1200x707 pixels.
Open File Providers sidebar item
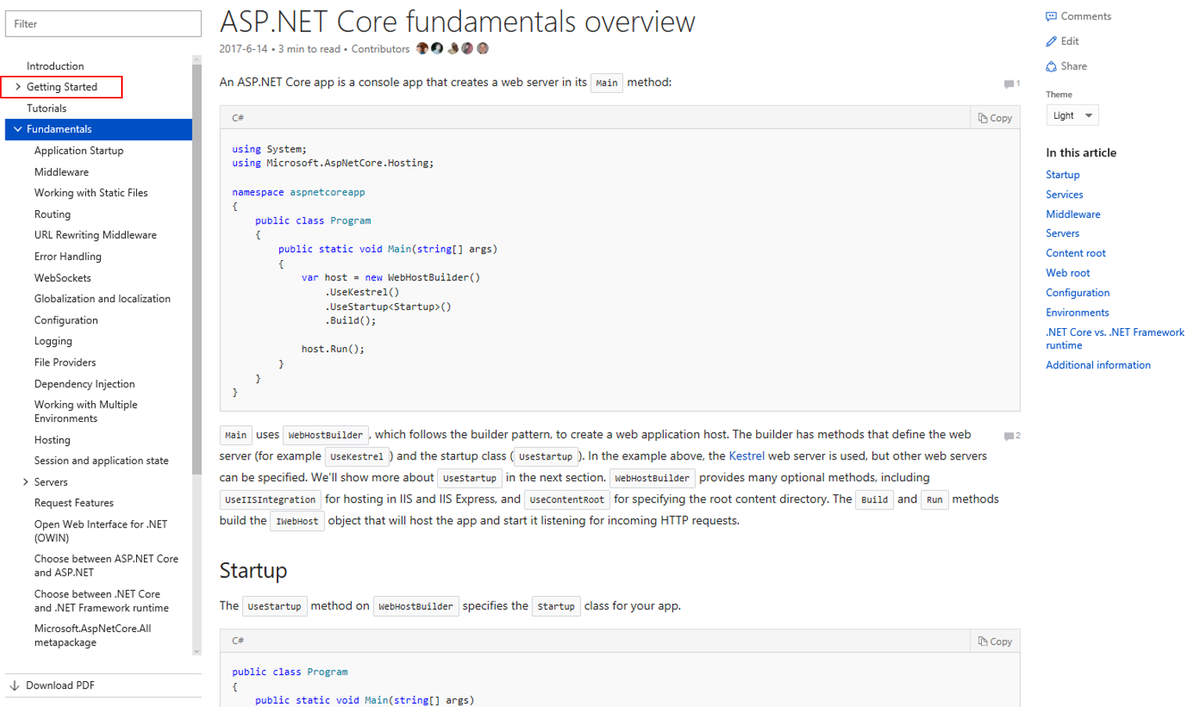click(65, 362)
